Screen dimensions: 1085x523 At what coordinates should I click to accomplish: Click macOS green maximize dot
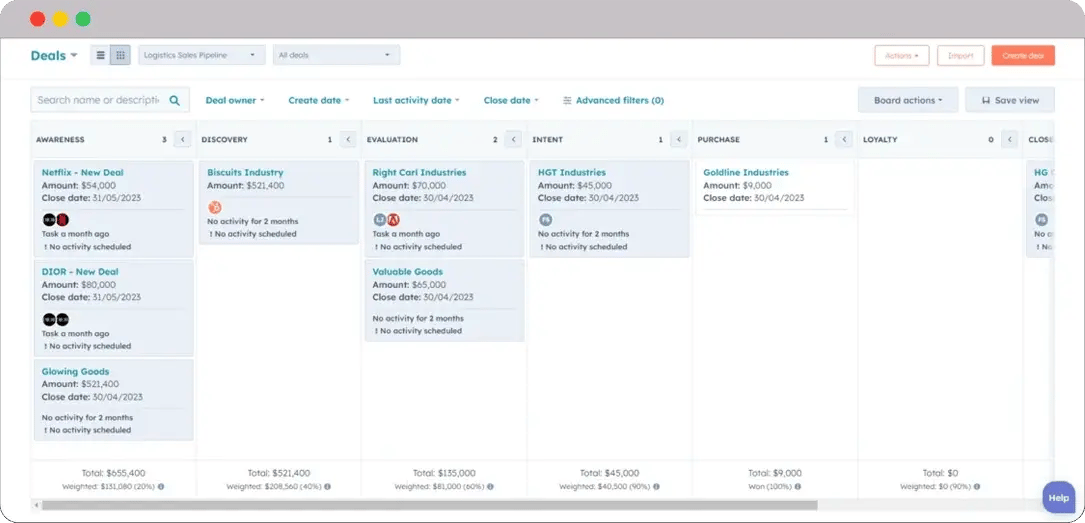click(x=83, y=19)
